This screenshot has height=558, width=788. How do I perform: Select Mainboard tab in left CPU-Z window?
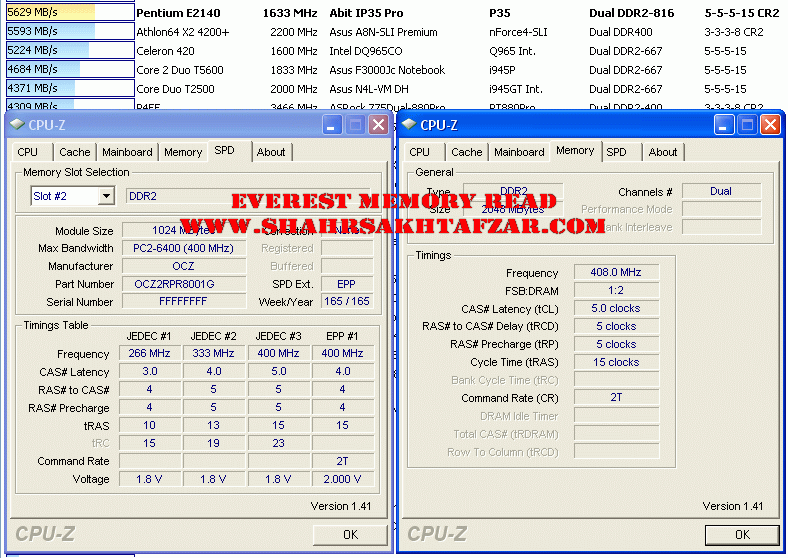(x=127, y=152)
